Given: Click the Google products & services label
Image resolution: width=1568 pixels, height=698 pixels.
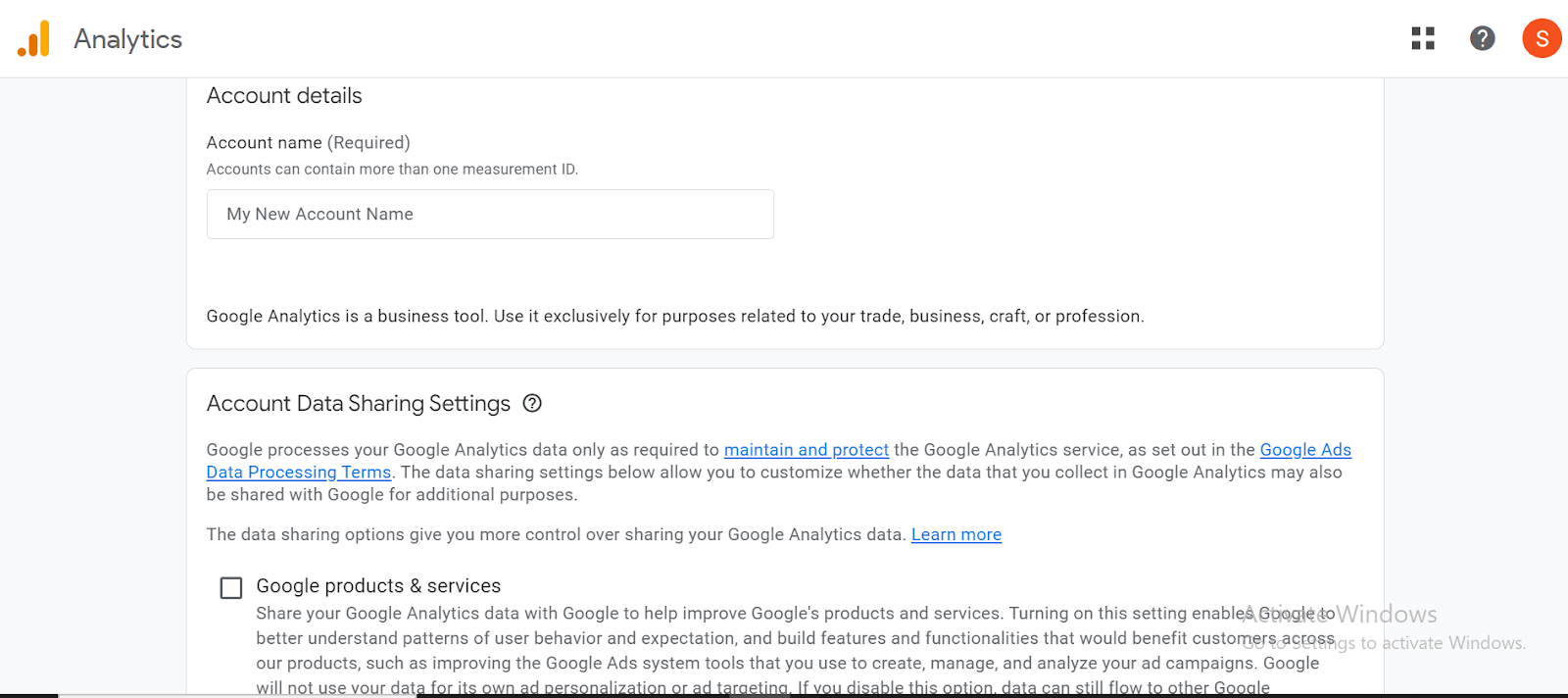Looking at the screenshot, I should (x=378, y=586).
